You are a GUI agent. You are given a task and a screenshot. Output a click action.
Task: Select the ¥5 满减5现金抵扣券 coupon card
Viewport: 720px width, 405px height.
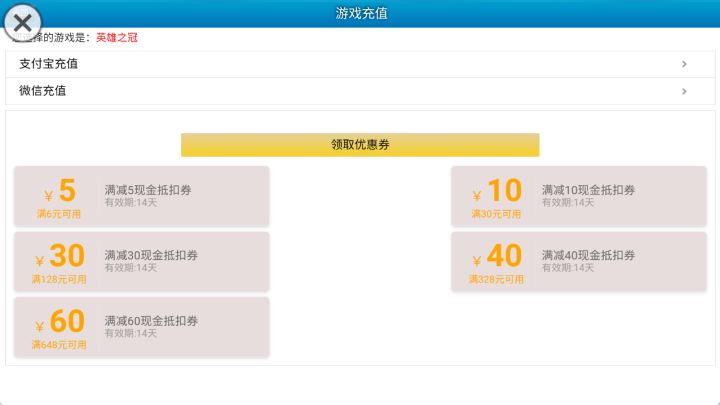coord(141,197)
